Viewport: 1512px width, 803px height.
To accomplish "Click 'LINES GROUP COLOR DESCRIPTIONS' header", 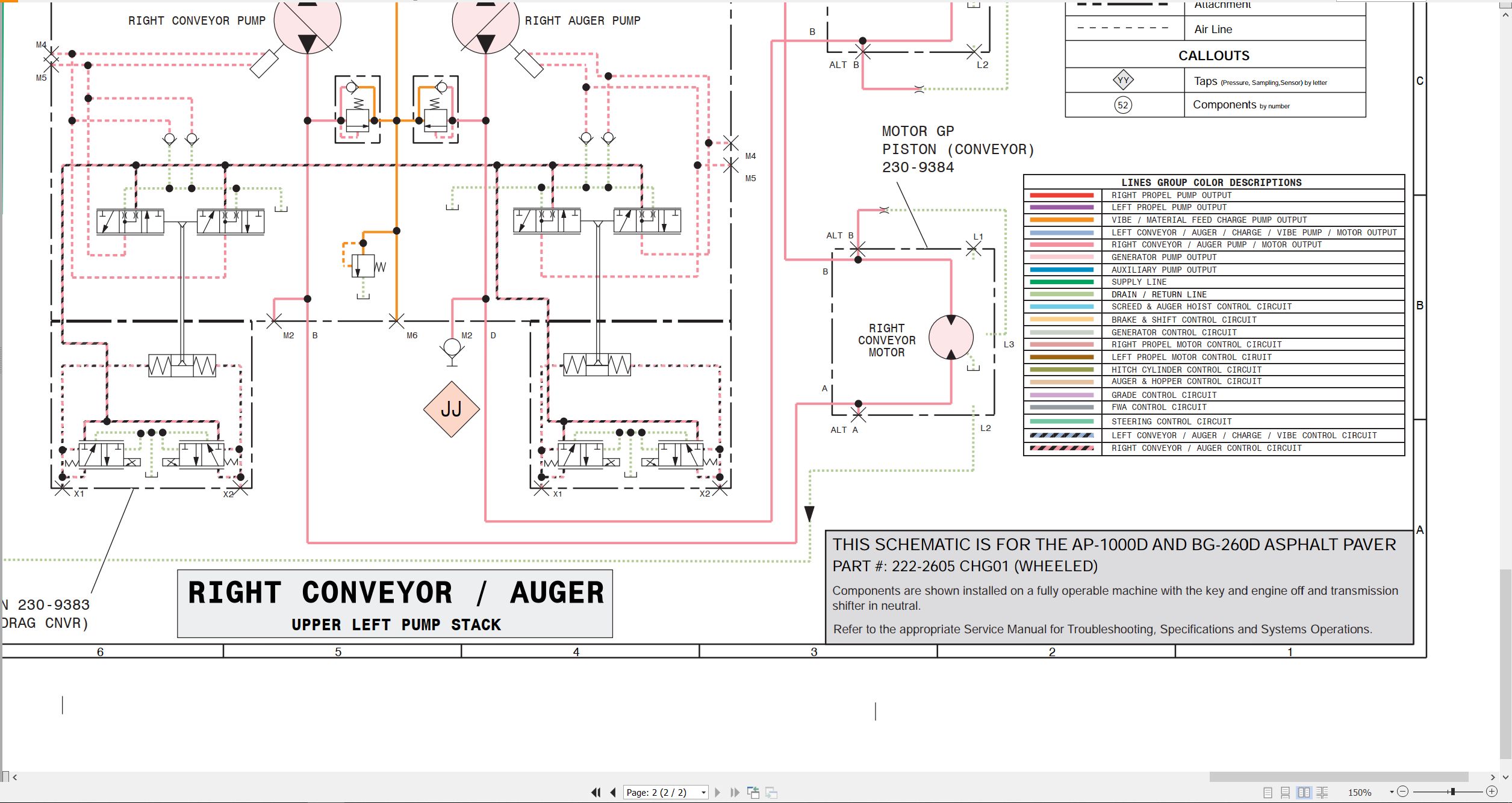I will tap(1211, 182).
